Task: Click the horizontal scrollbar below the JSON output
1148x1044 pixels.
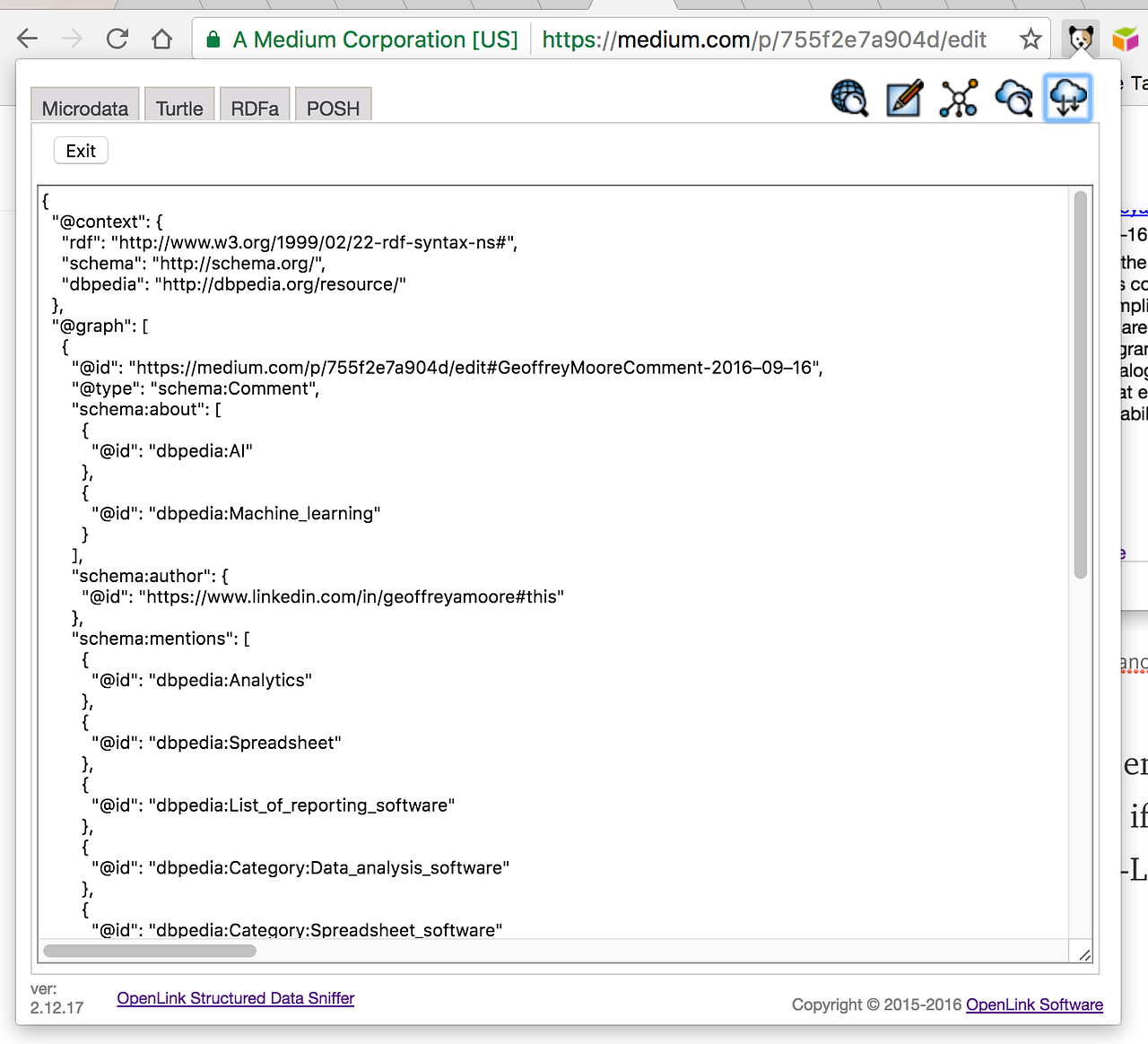Action: pyautogui.click(x=149, y=950)
